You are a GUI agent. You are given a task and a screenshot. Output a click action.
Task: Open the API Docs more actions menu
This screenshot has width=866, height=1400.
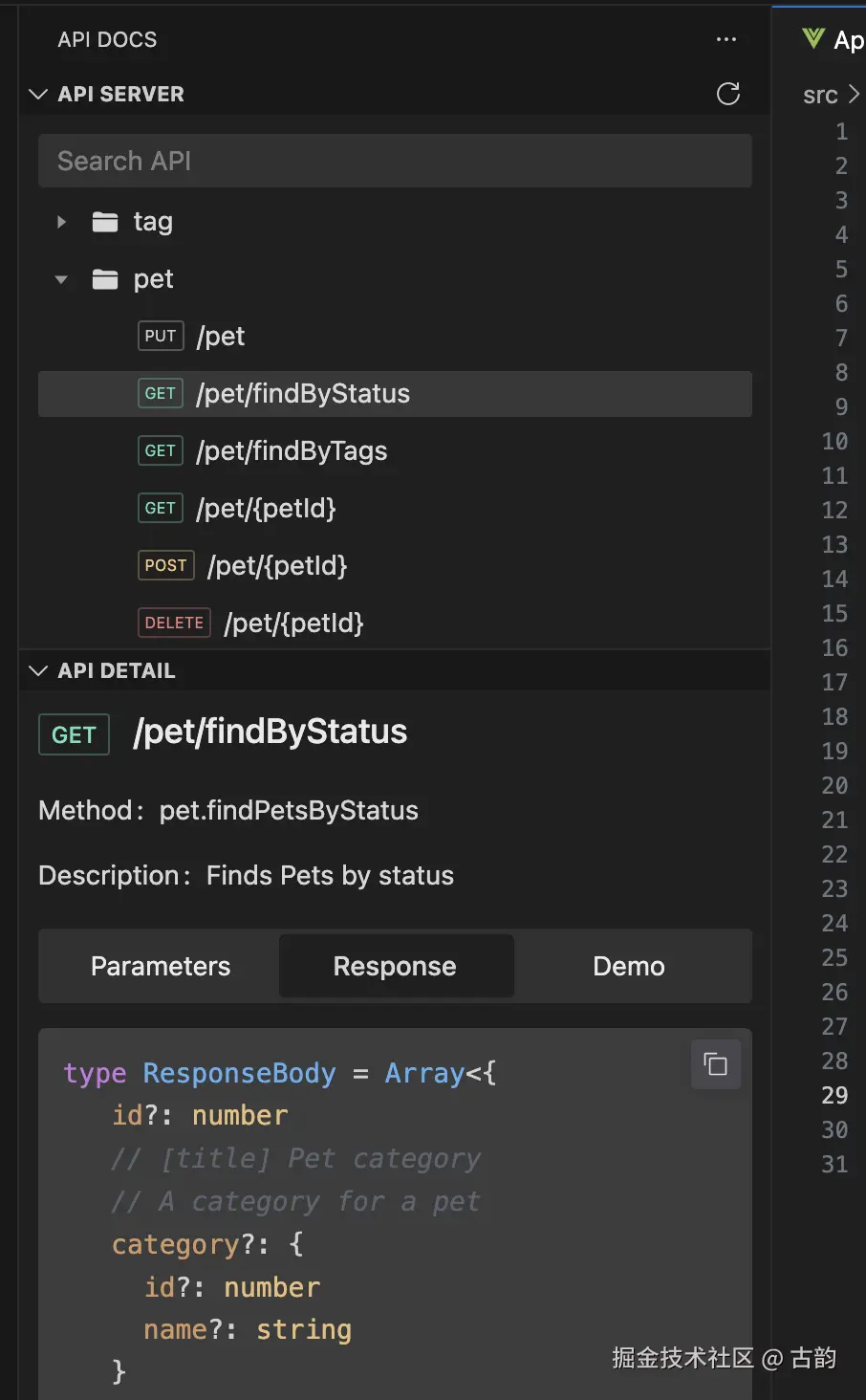(x=726, y=39)
